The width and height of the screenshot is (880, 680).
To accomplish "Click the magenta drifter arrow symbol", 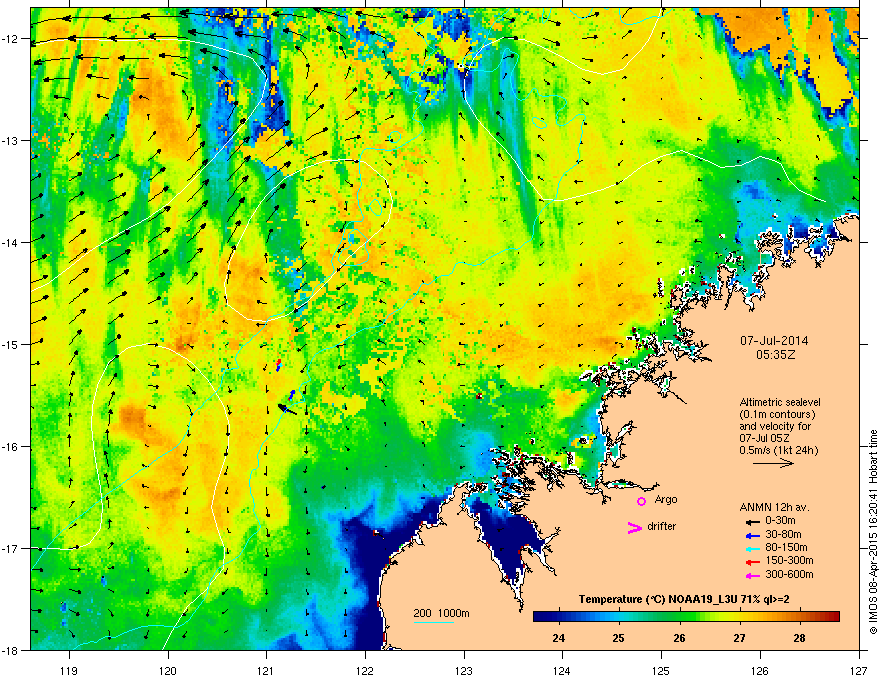I will (x=634, y=527).
